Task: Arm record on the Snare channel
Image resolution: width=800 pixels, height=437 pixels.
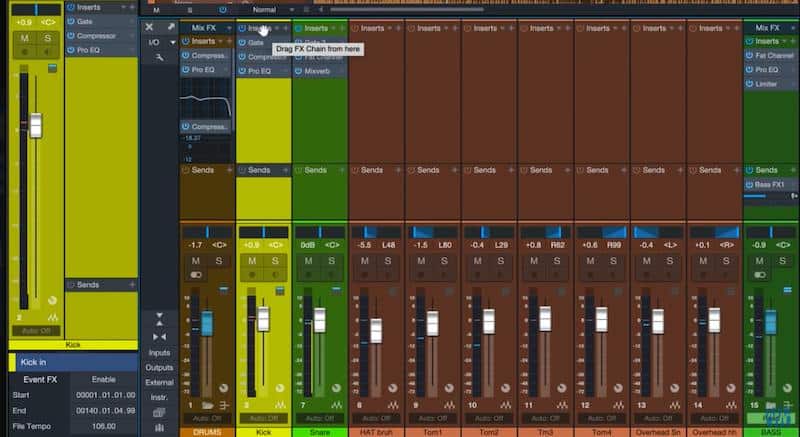Action: click(308, 275)
